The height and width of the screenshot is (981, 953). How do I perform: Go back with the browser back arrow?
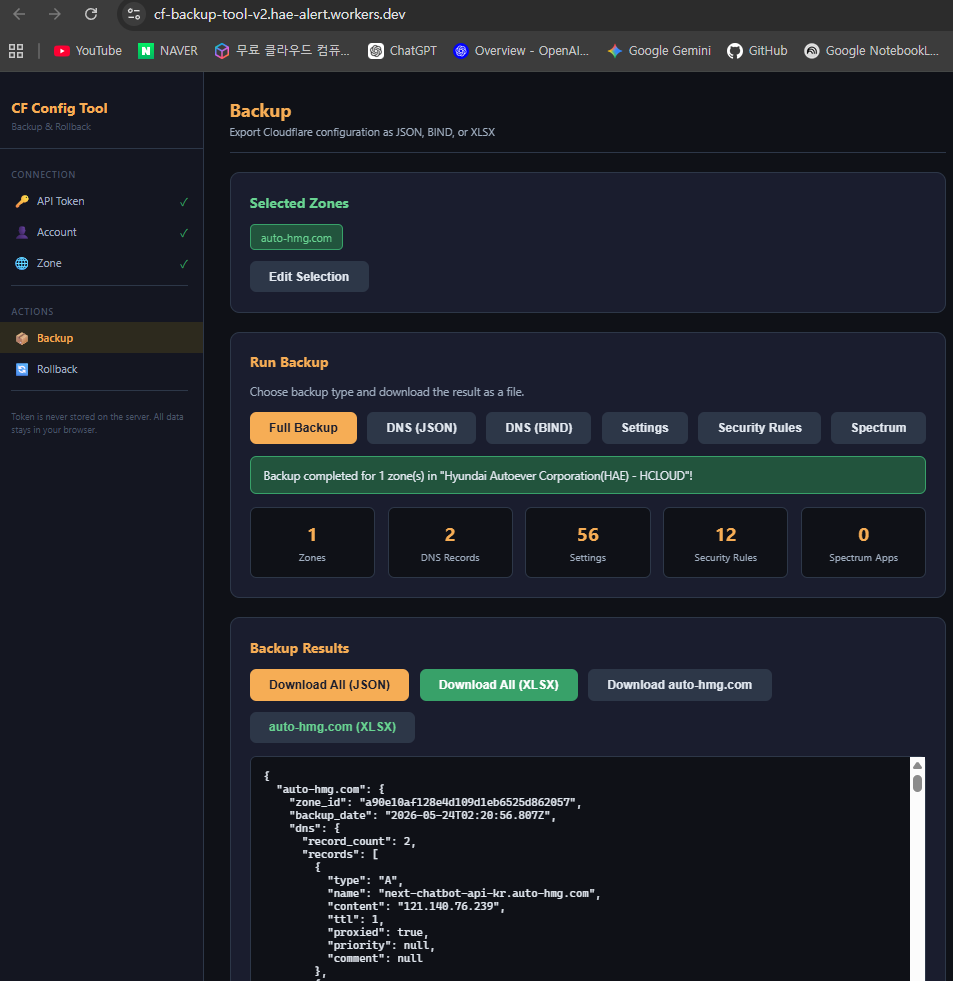(x=19, y=14)
